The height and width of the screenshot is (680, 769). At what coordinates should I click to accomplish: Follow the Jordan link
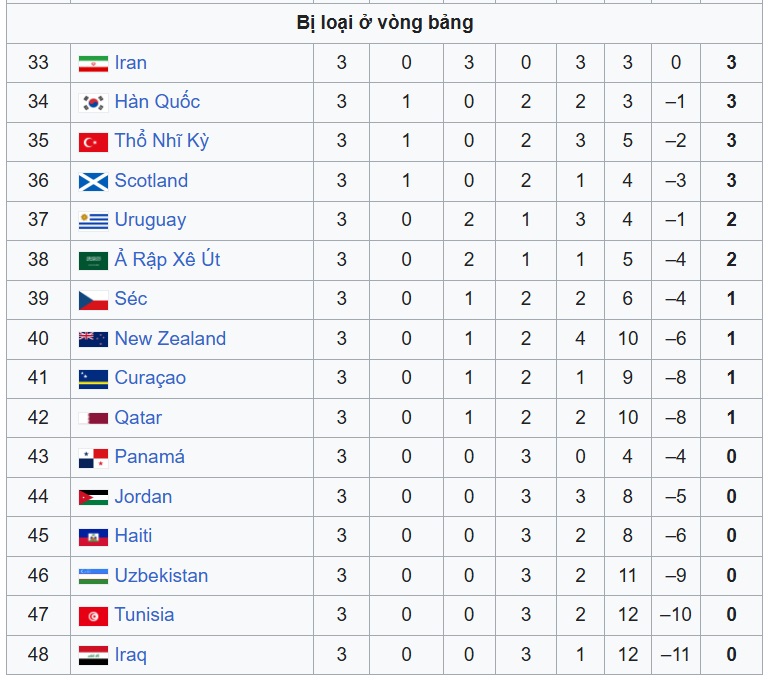(x=143, y=497)
